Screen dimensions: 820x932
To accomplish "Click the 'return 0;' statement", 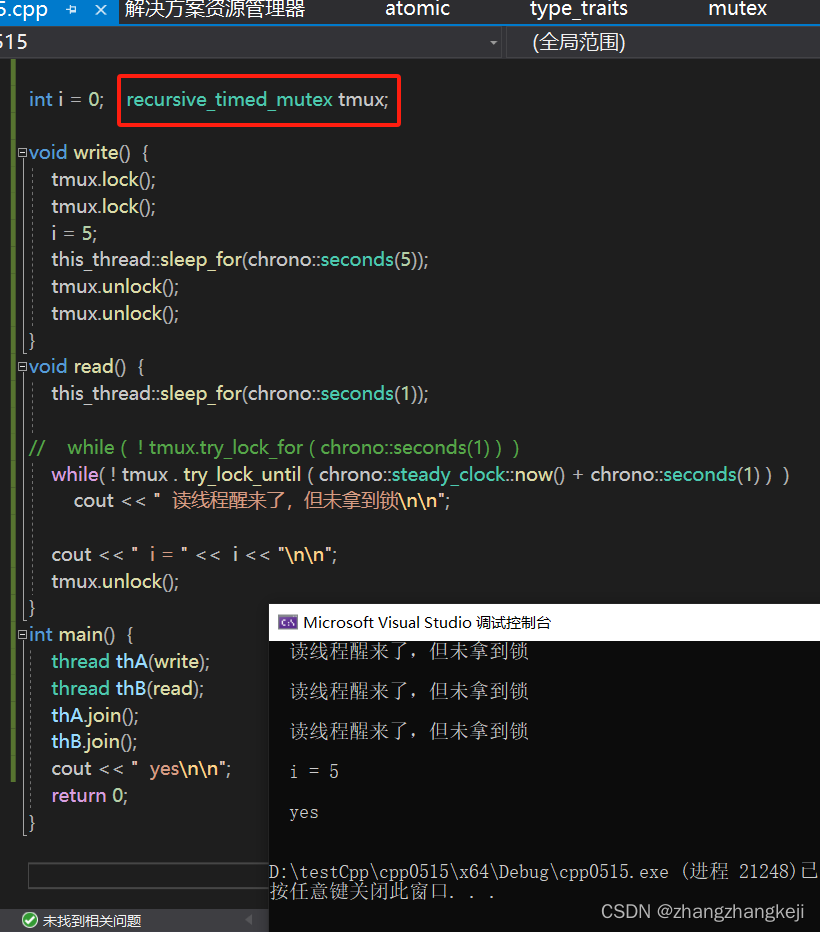I will click(90, 795).
